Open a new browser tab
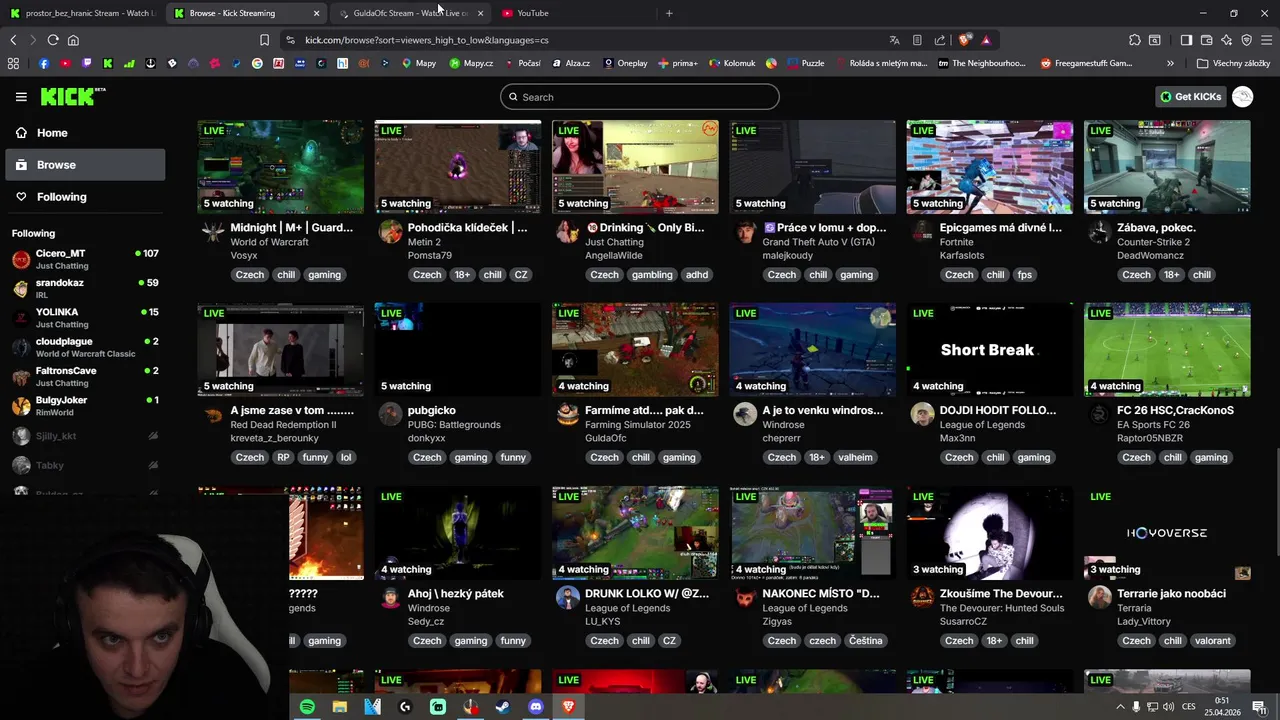The height and width of the screenshot is (720, 1280). (x=669, y=13)
